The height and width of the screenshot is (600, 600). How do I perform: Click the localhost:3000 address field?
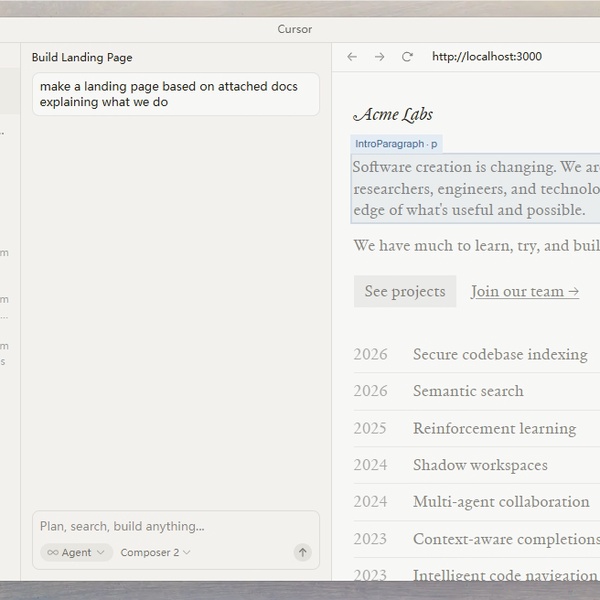point(487,57)
